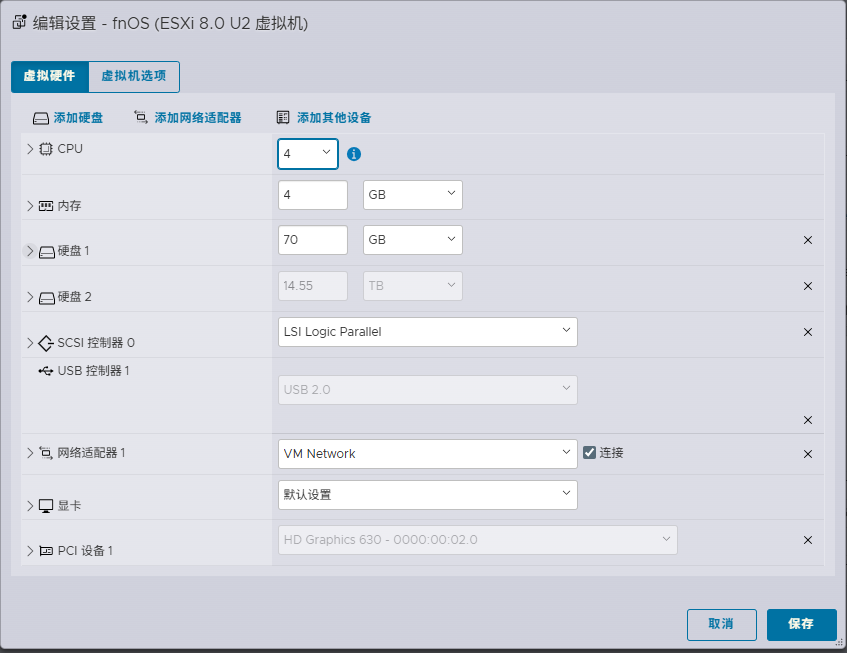The width and height of the screenshot is (847, 653).
Task: Click the 硬盘 1 size input showing 70
Action: (312, 240)
